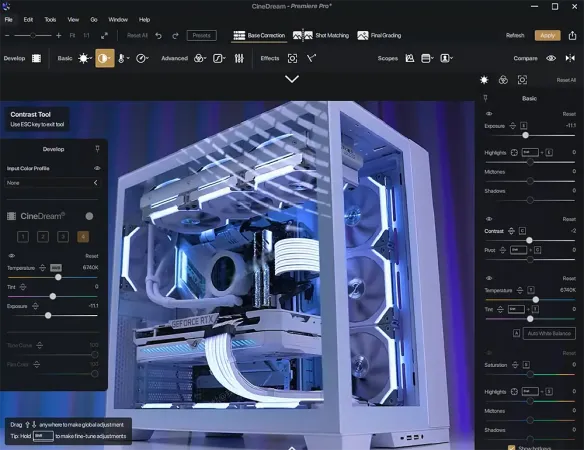
Task: Click the right panel Temperature slider handle
Action: [536, 300]
